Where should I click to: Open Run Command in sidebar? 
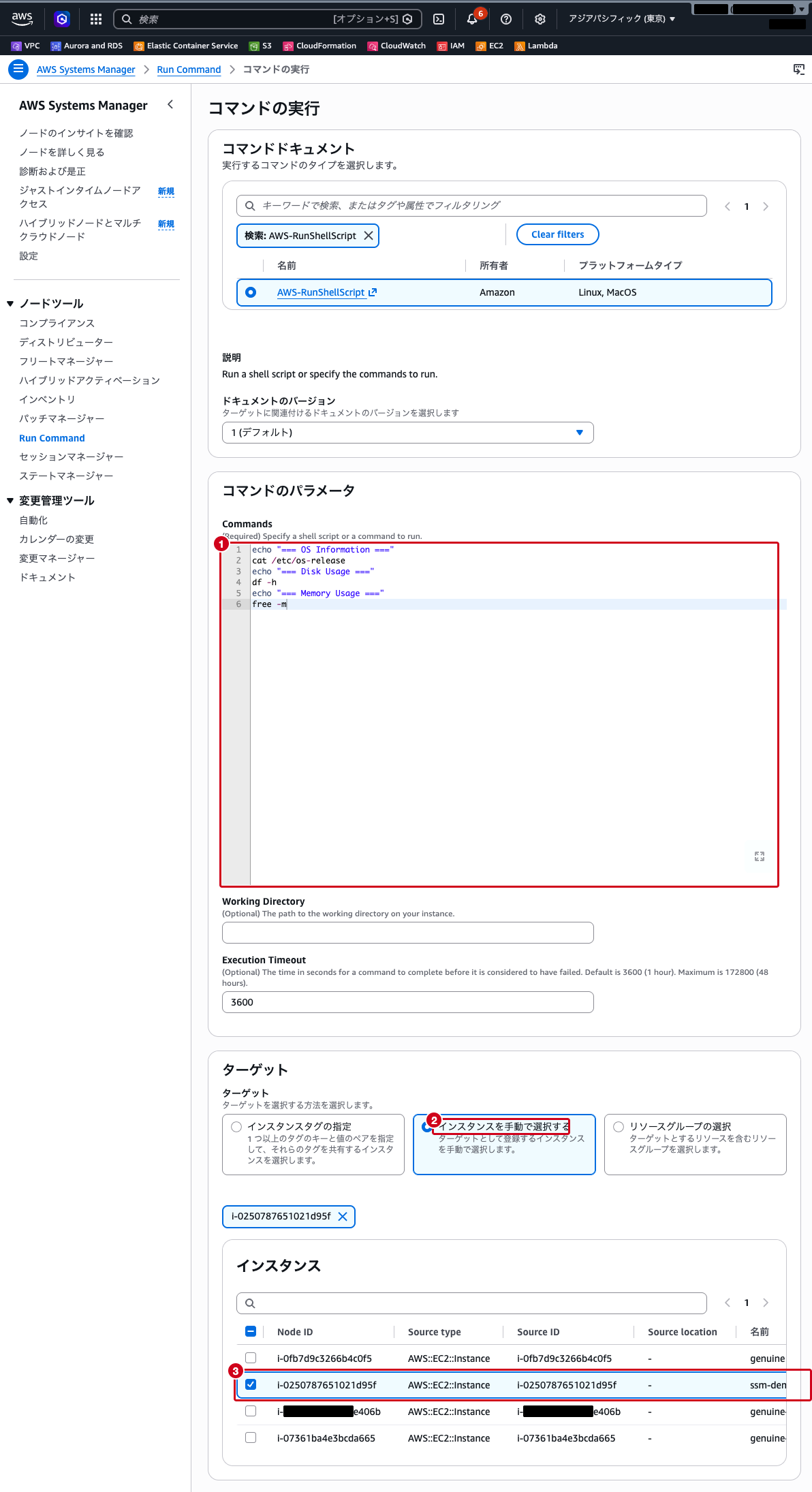52,438
